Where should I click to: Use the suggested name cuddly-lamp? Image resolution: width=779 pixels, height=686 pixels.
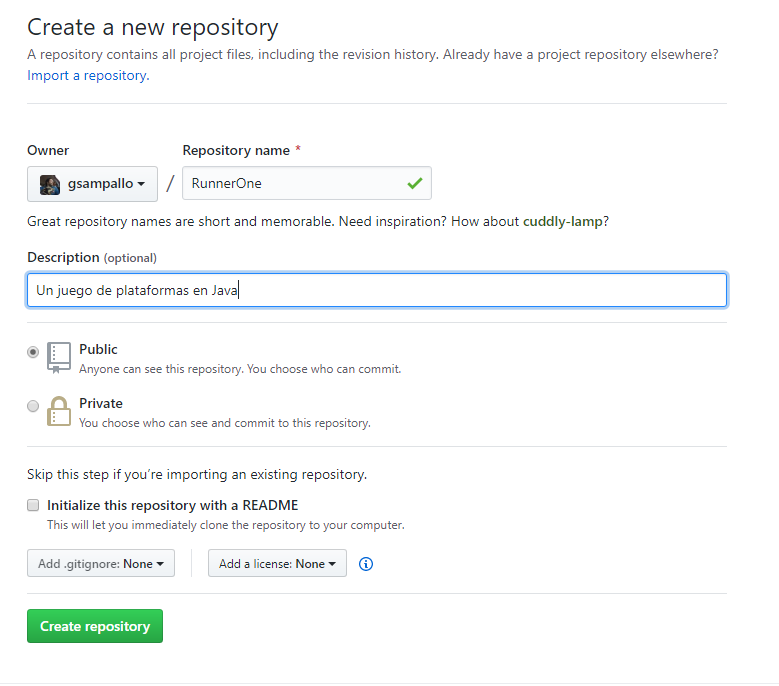[x=562, y=221]
